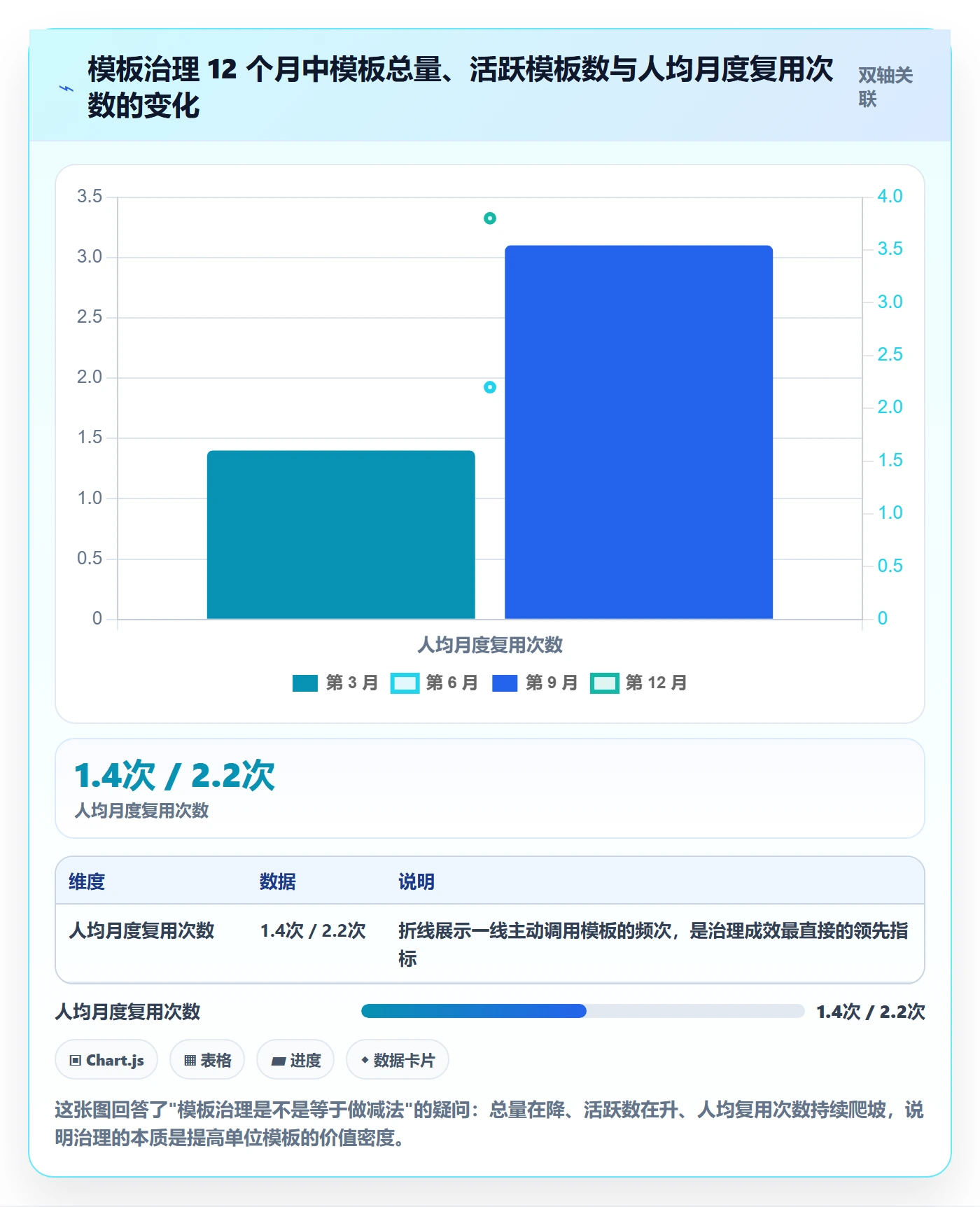Click the 维度 column header

(x=87, y=881)
